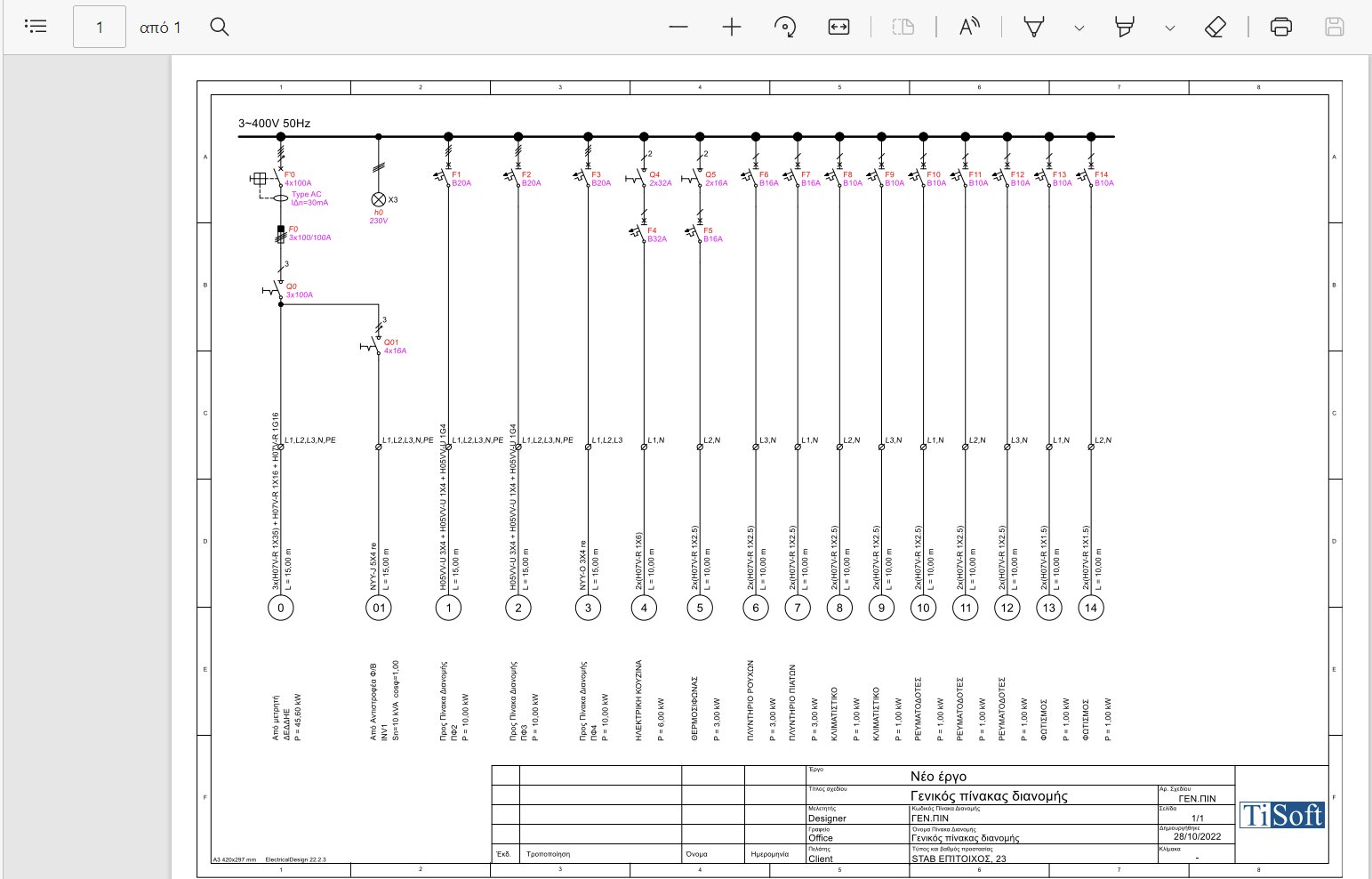Open the highlighter options dropdown
Viewport: 1372px width, 879px height.
tap(1170, 28)
